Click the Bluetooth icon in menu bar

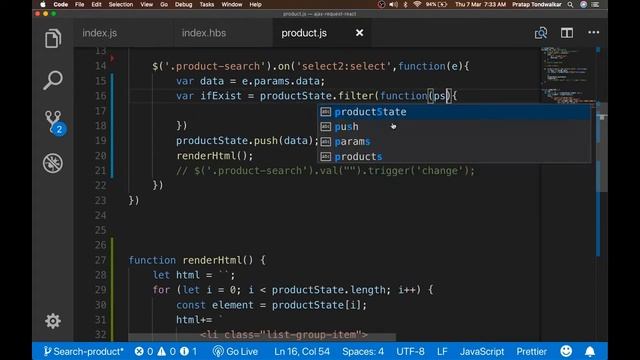tap(405, 4)
